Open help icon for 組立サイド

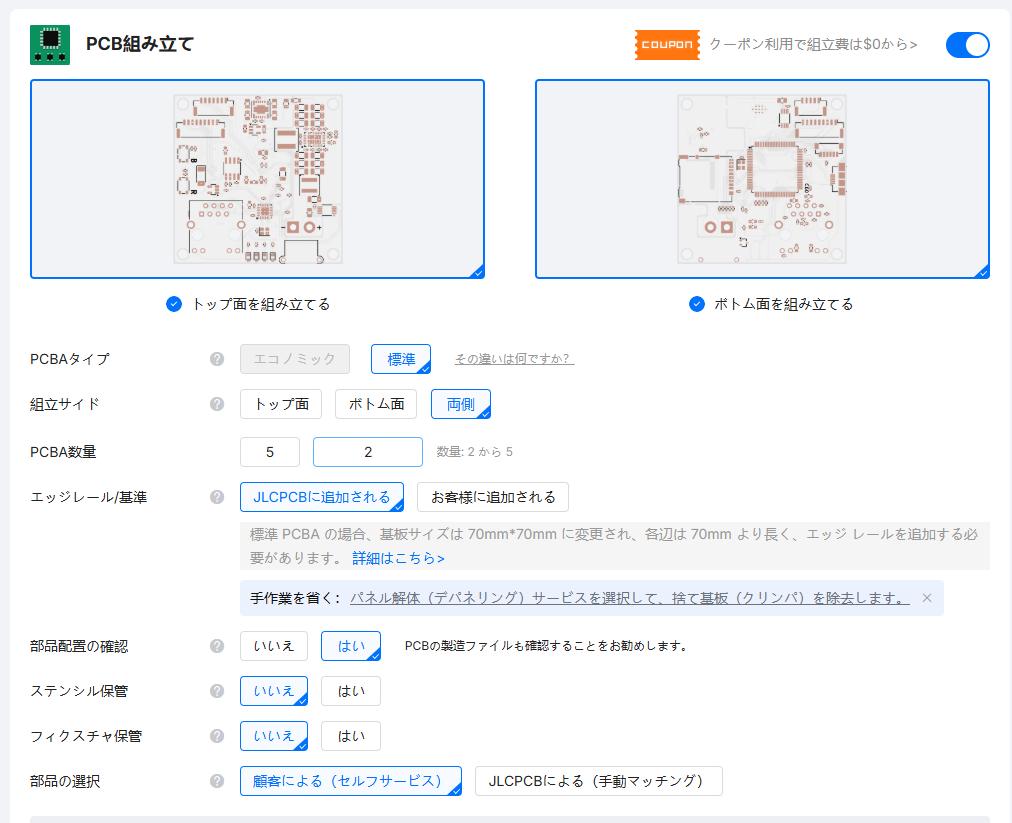coord(217,404)
